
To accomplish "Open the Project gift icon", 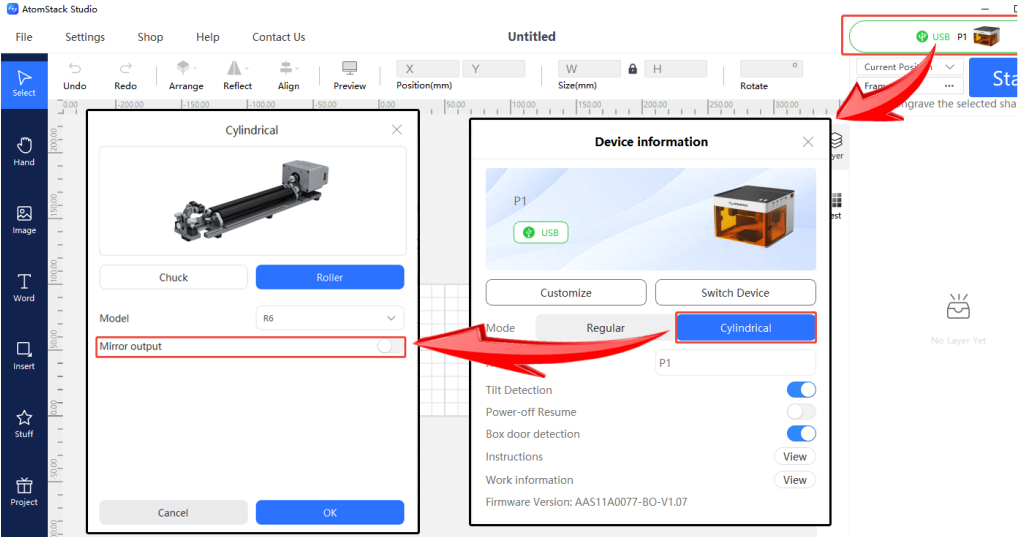I will [x=24, y=491].
